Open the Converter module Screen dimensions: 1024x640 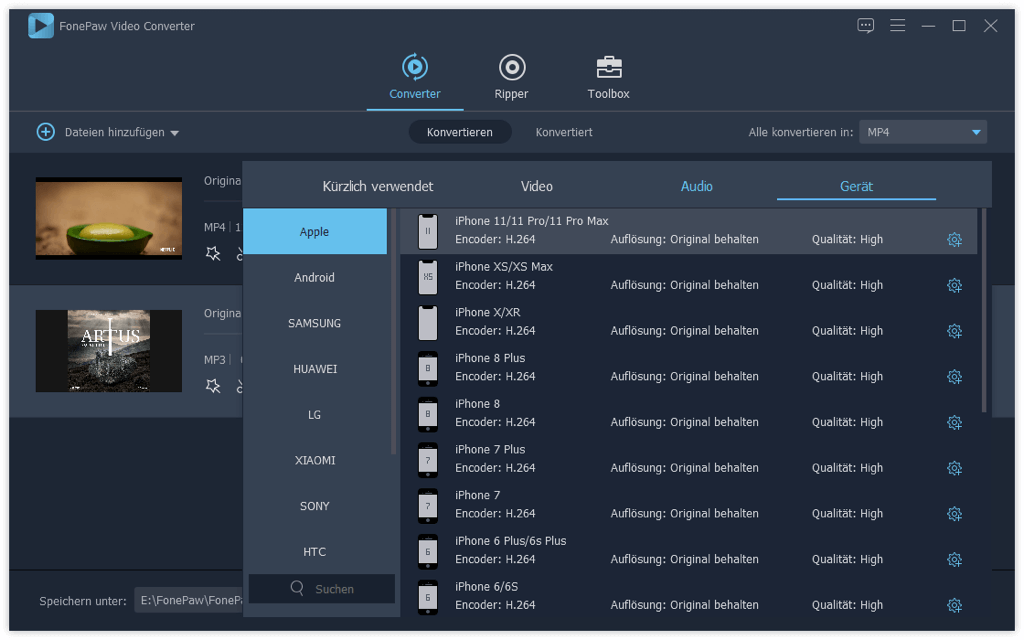click(415, 77)
